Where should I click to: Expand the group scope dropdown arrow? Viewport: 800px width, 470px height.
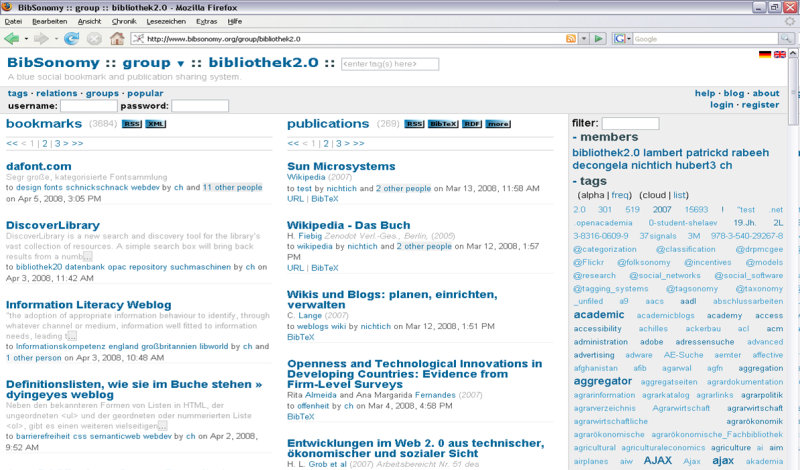(180, 64)
